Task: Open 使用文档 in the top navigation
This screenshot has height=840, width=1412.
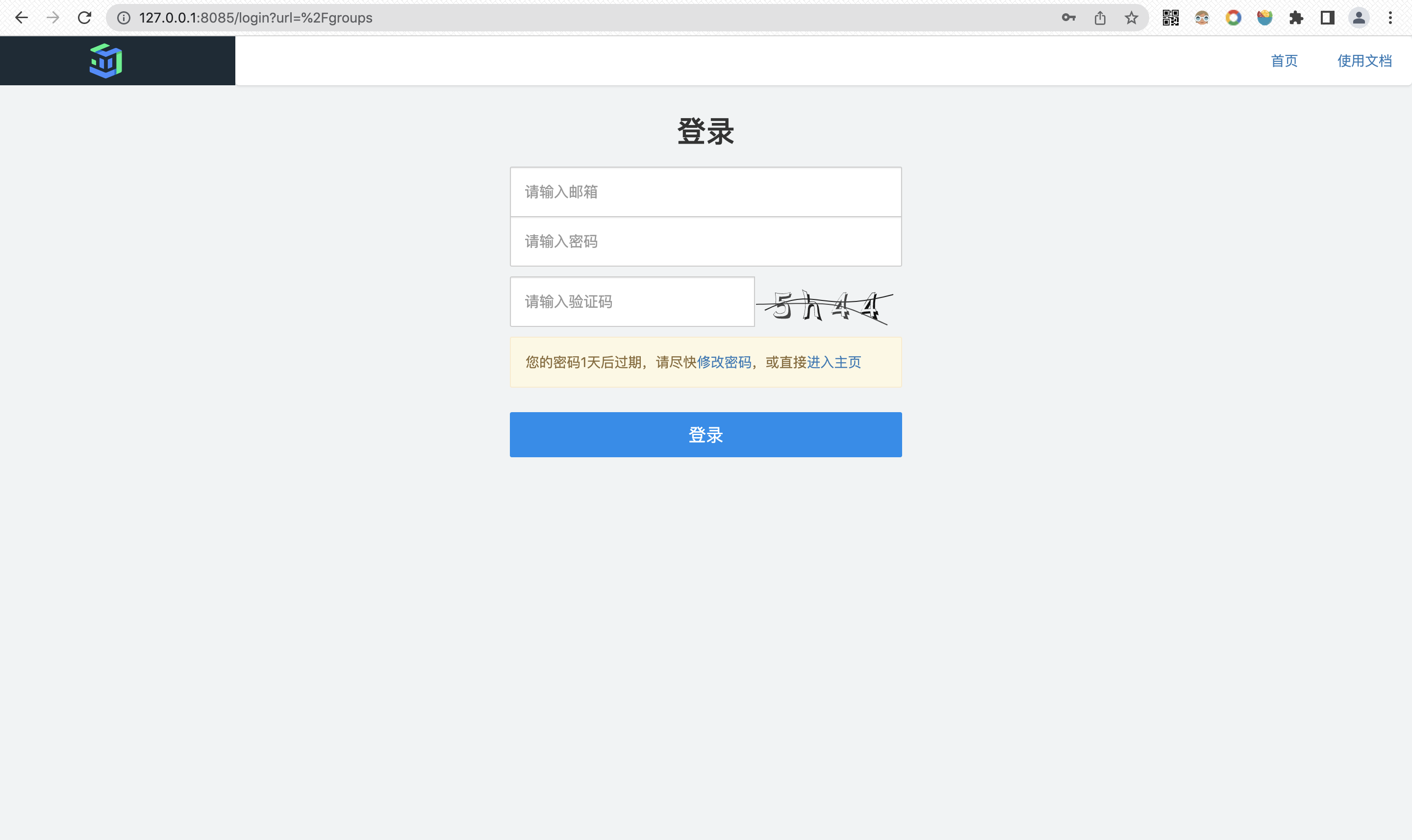Action: click(1364, 61)
